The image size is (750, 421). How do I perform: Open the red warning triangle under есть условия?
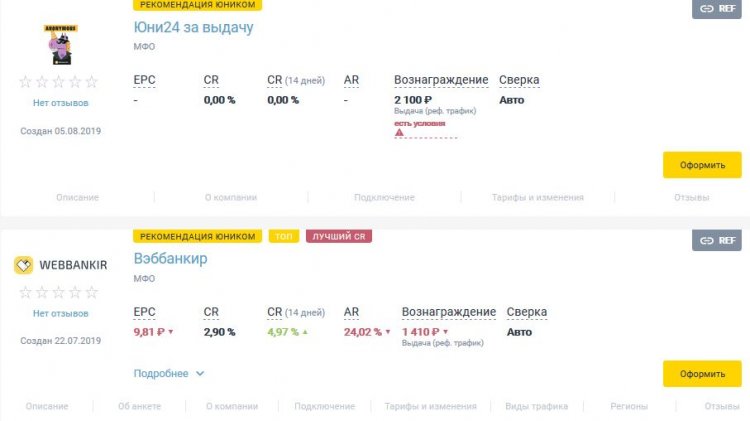pyautogui.click(x=399, y=133)
